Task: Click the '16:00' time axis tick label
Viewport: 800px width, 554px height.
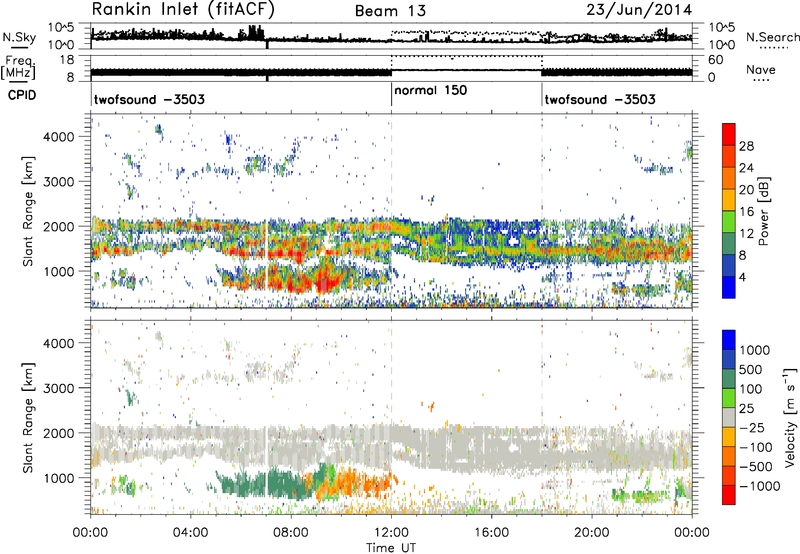Action: pos(491,533)
